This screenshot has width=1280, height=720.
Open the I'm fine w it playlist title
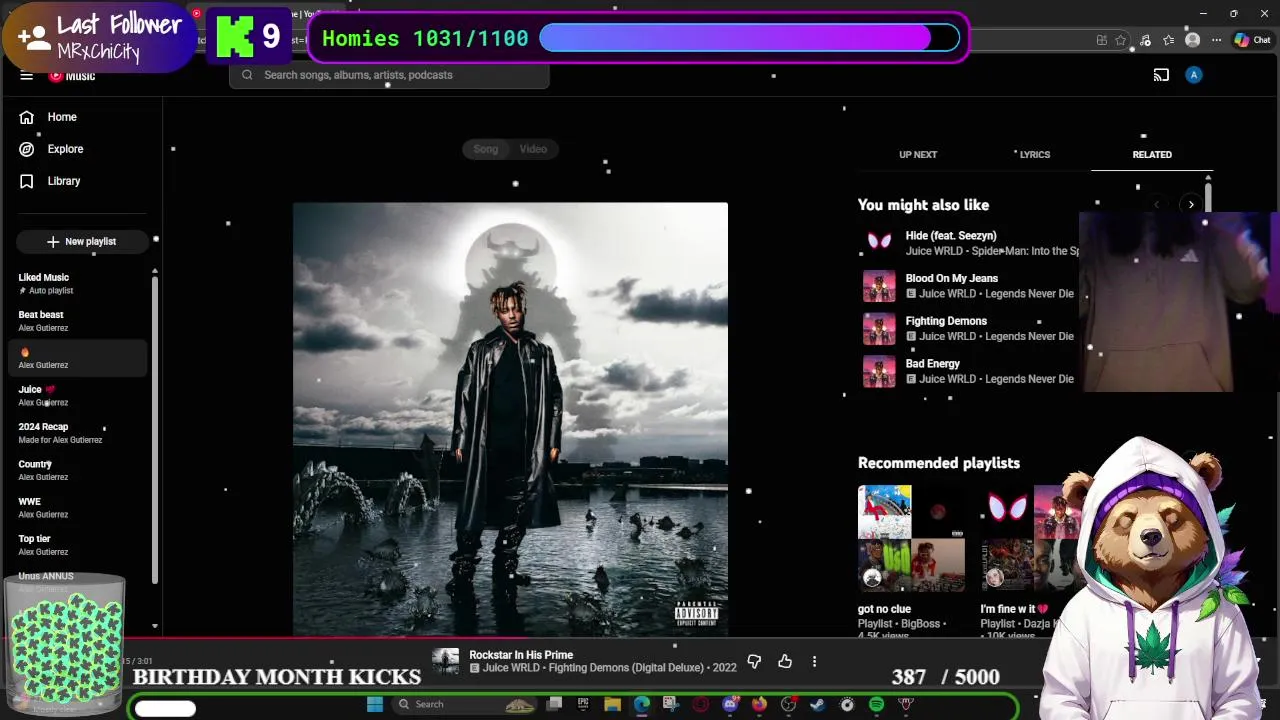(x=1014, y=609)
